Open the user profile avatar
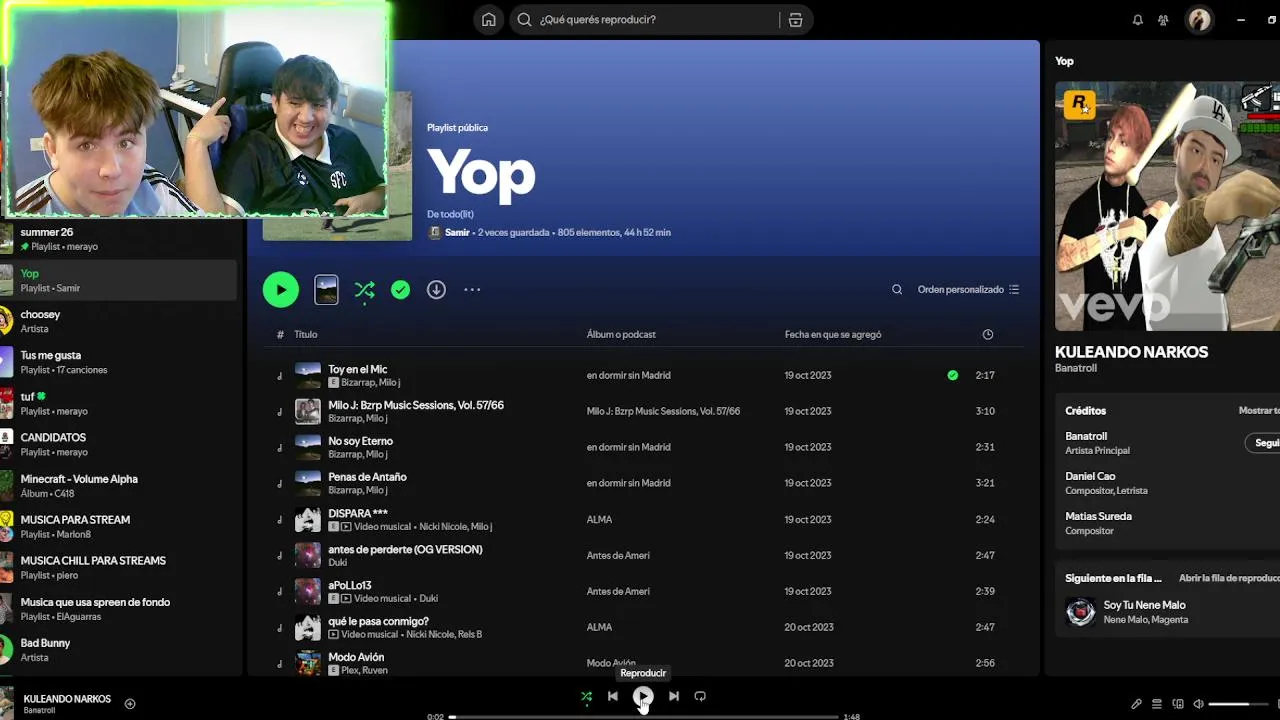Viewport: 1280px width, 720px height. 1199,19
